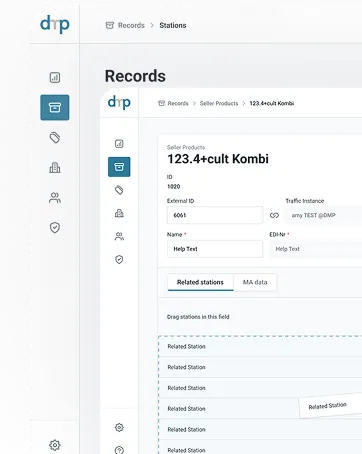The width and height of the screenshot is (362, 454).
Task: Go to Records in the outer breadcrumb
Action: tap(131, 25)
